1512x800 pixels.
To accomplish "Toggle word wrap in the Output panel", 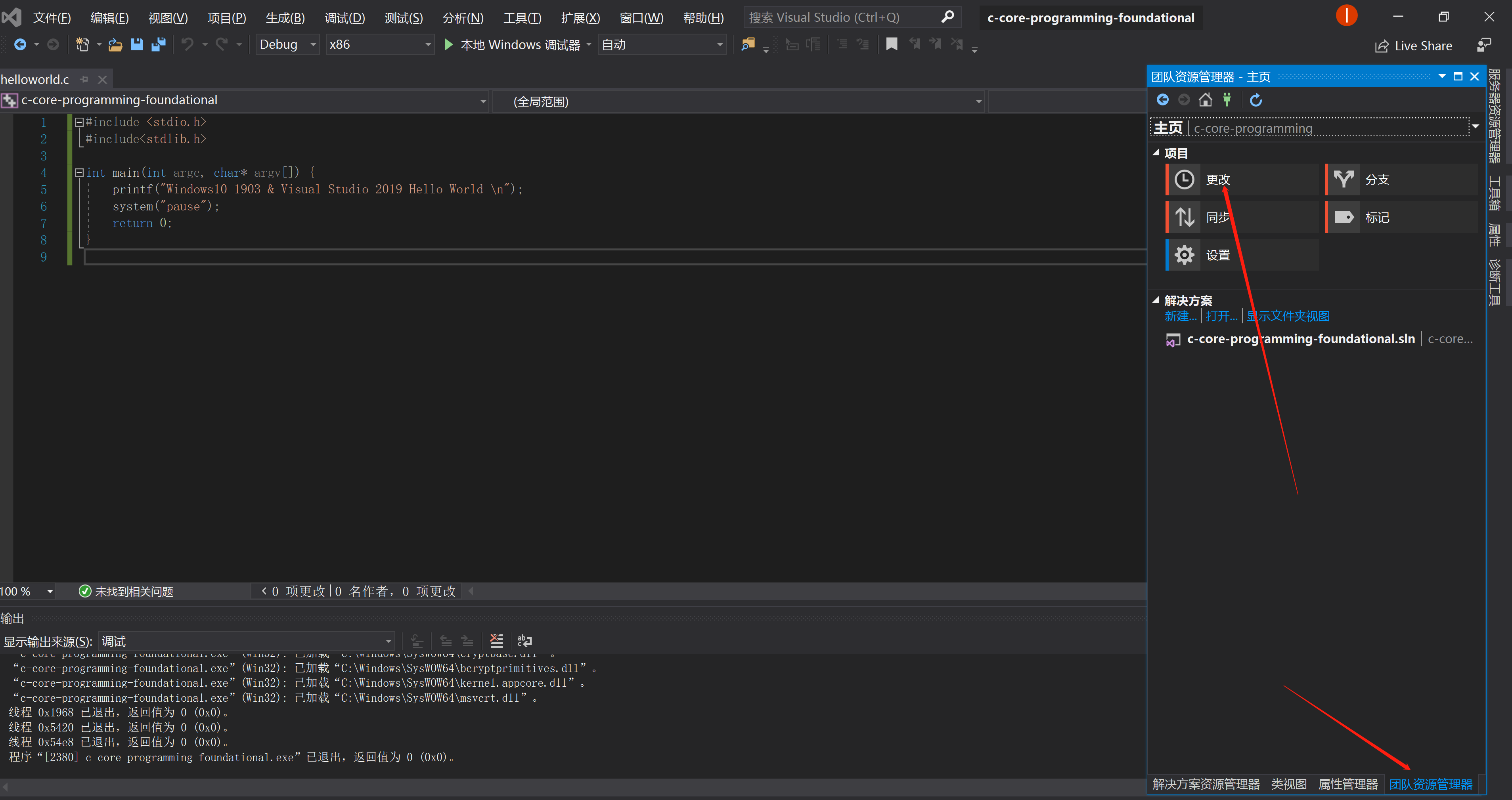I will pos(525,640).
